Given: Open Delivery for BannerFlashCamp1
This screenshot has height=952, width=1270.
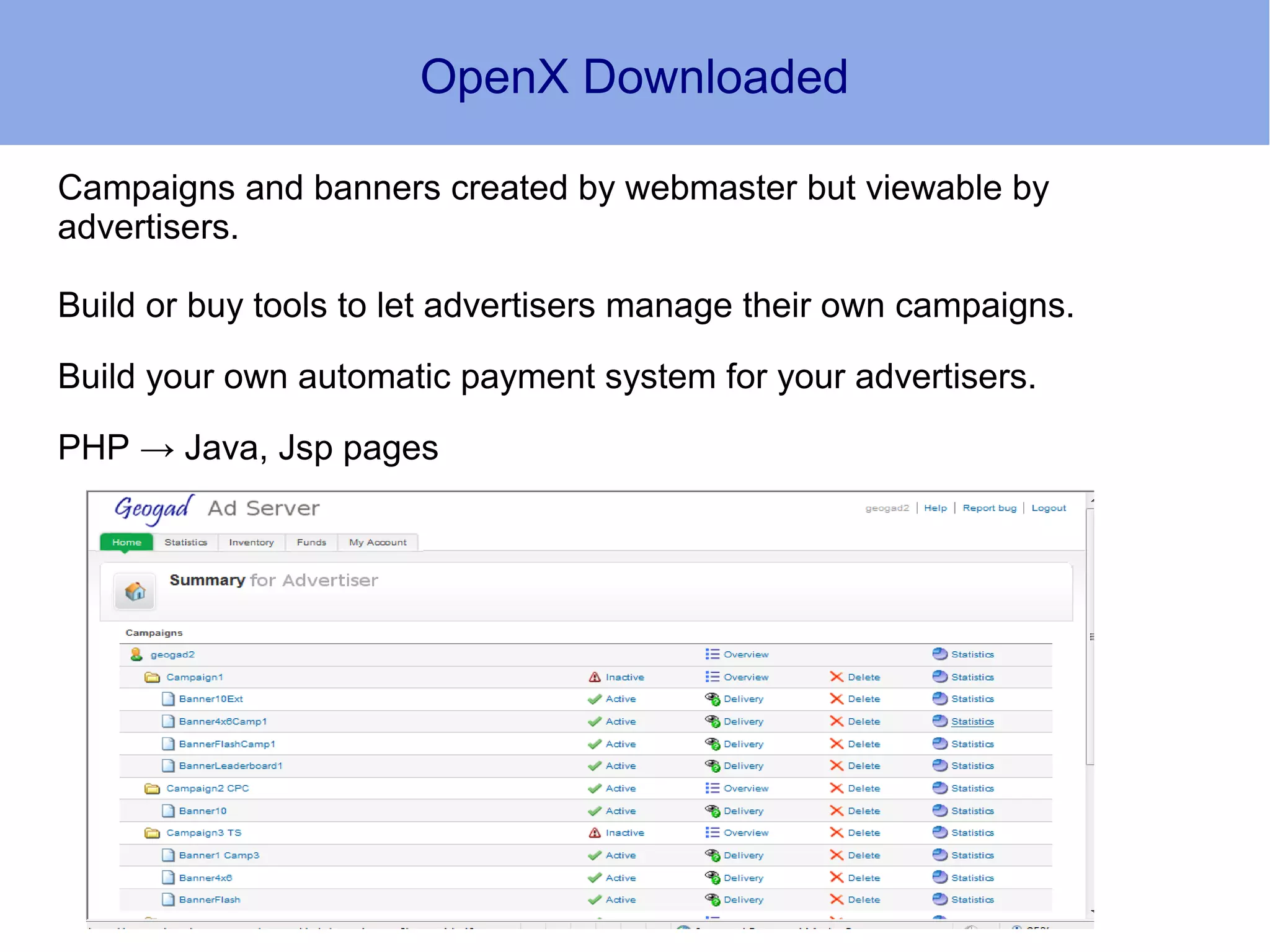Looking at the screenshot, I should click(x=744, y=744).
